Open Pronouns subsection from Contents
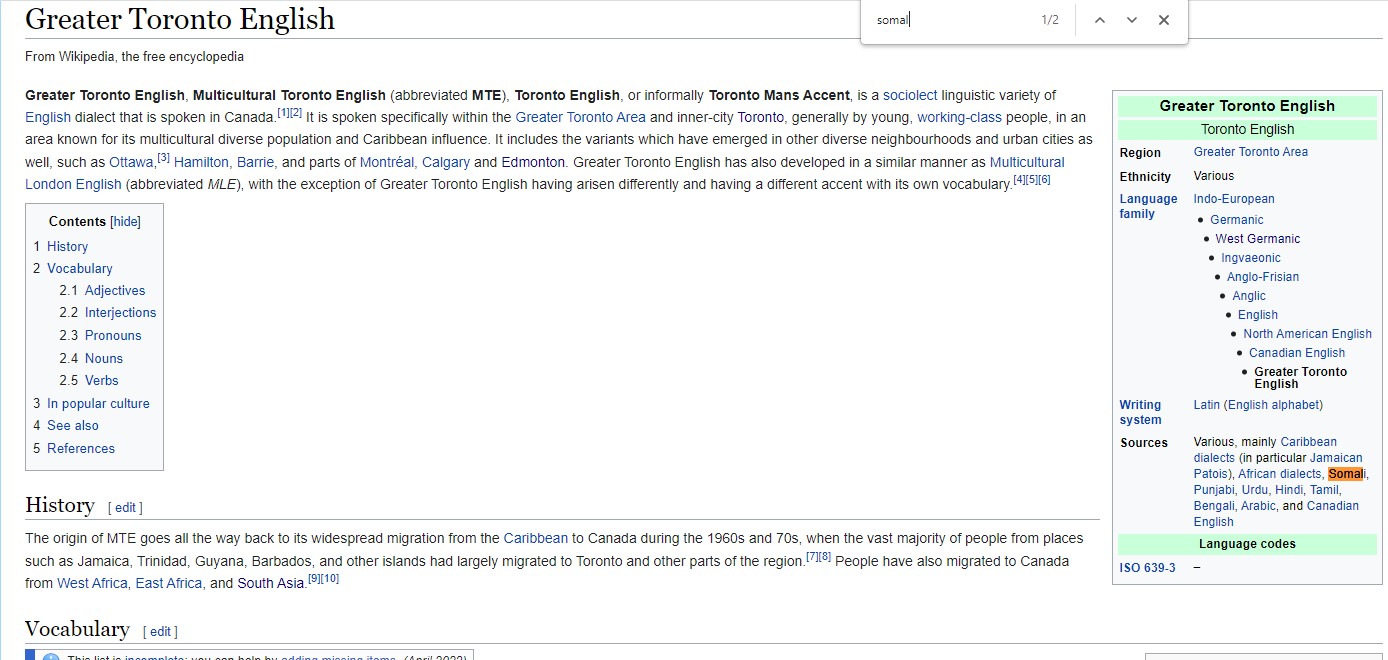1388x660 pixels. click(113, 335)
